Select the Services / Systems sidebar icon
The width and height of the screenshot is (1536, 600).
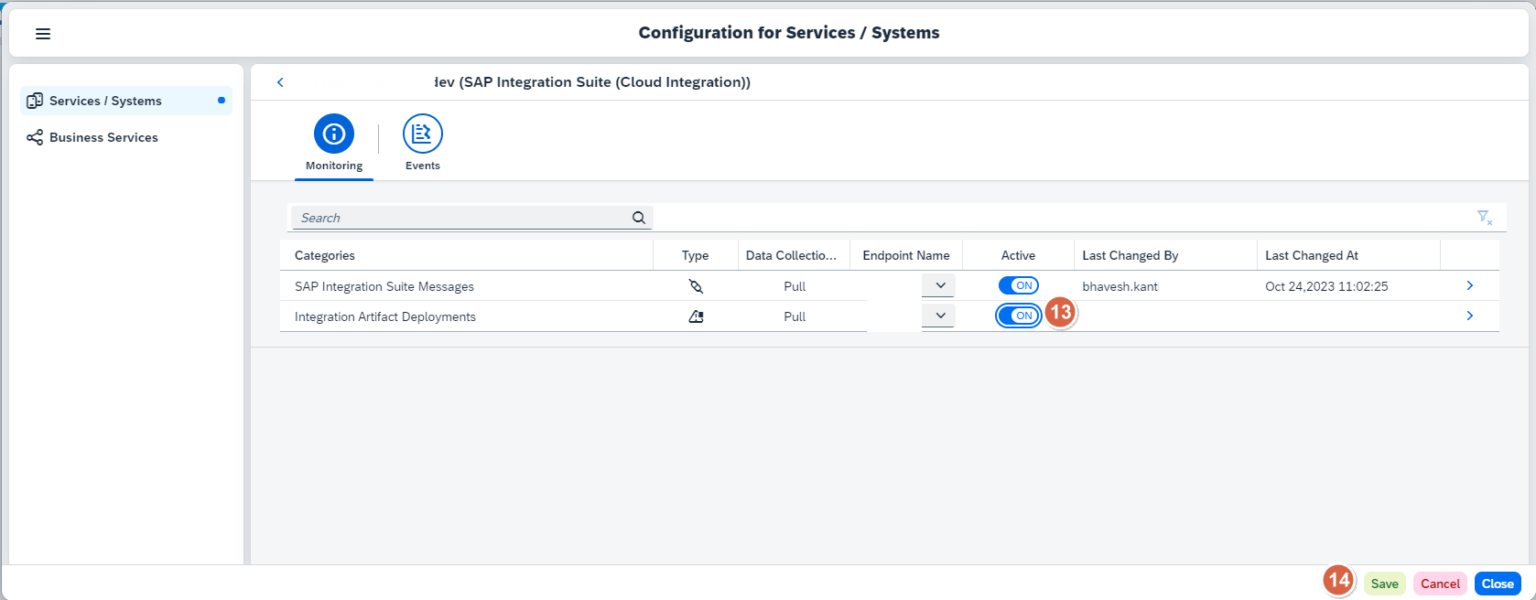pyautogui.click(x=34, y=100)
